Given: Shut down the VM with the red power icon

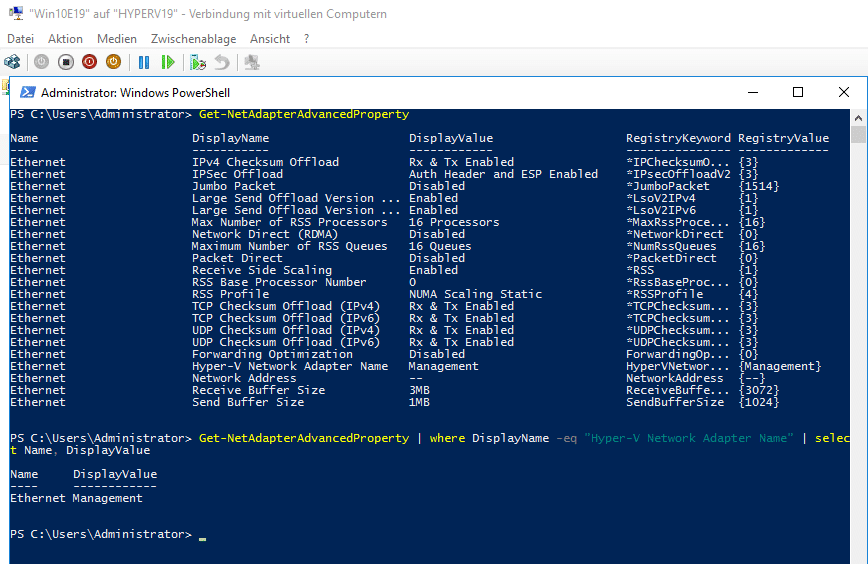Looking at the screenshot, I should point(90,62).
